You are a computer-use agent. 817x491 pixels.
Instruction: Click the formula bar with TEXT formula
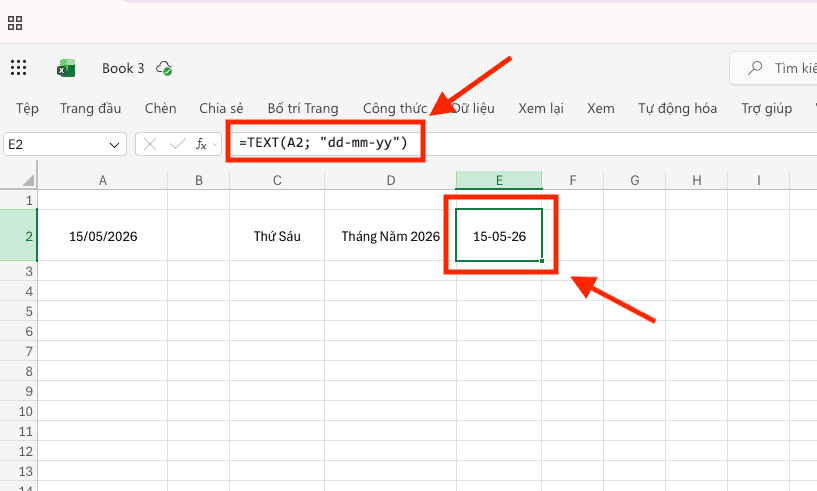click(521, 143)
